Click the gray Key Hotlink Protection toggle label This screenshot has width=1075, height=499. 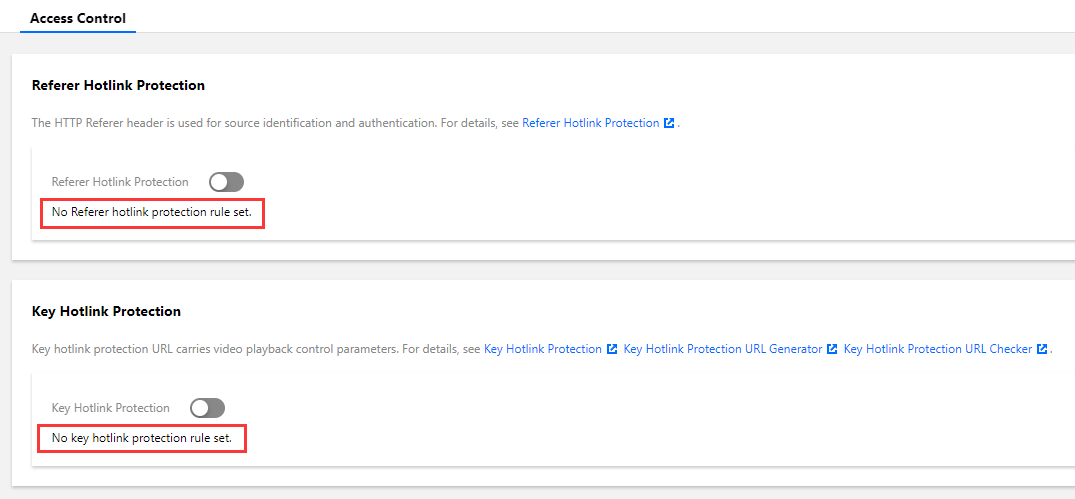[110, 408]
